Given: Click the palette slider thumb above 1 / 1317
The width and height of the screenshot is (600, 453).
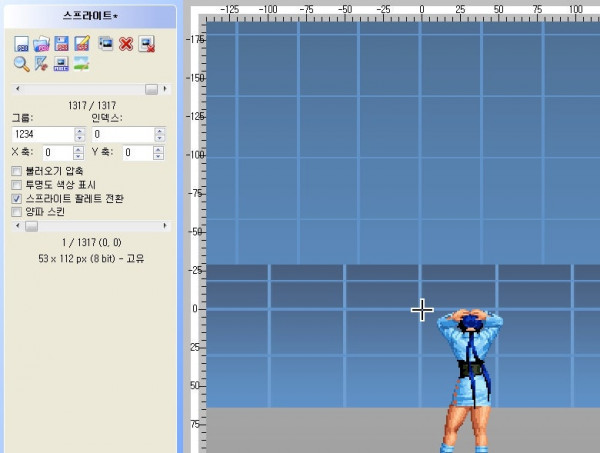Looking at the screenshot, I should [x=31, y=226].
